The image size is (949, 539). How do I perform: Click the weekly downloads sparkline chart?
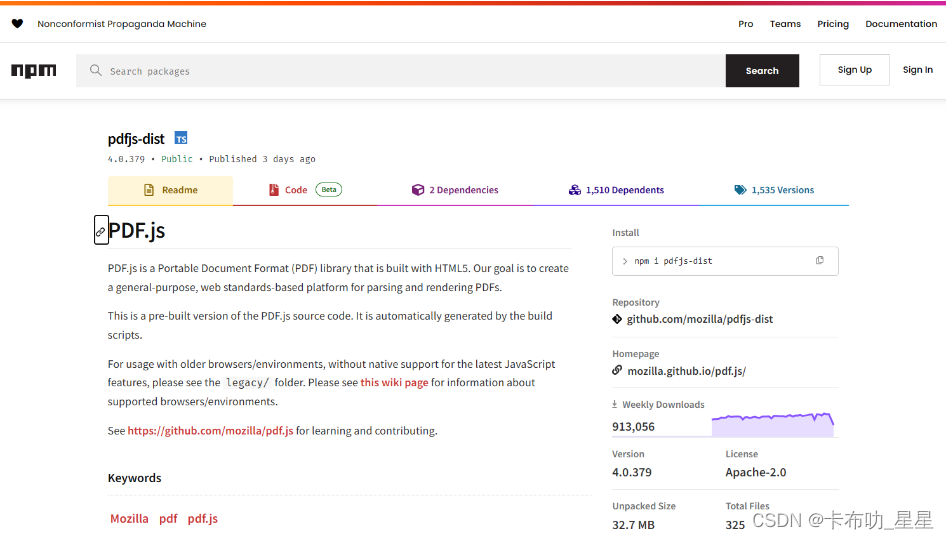pyautogui.click(x=773, y=425)
